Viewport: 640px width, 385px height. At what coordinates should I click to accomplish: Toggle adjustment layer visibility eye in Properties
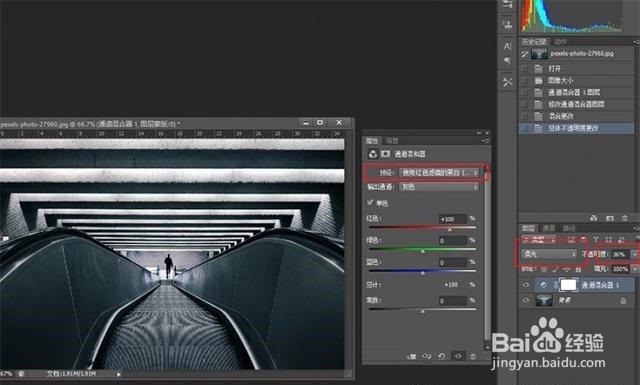(x=458, y=356)
